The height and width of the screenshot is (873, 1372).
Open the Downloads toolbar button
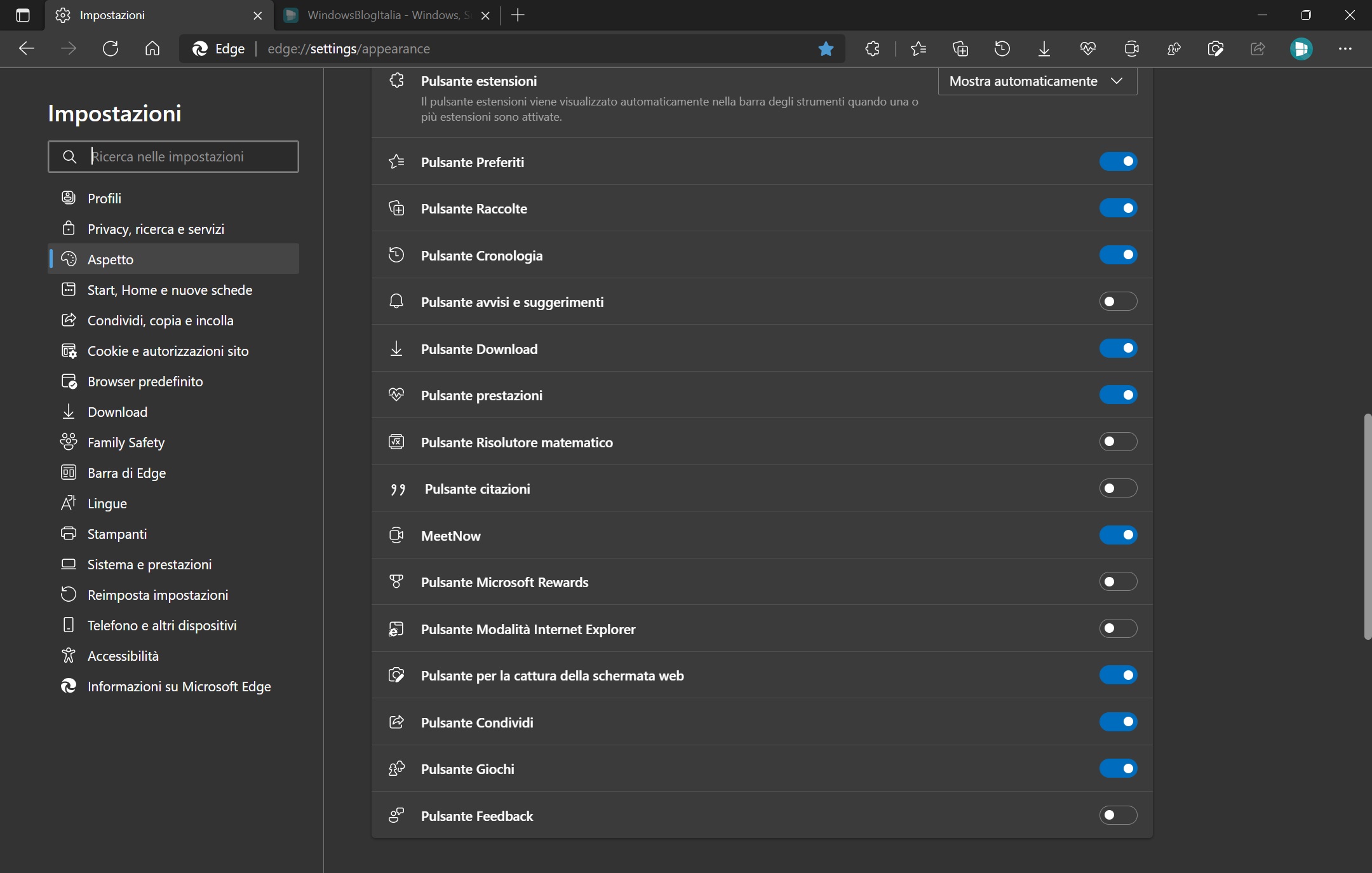point(1044,49)
